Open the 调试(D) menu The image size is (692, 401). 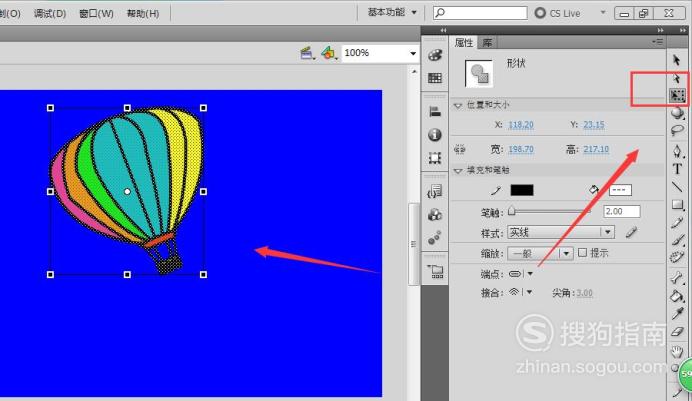coord(50,13)
